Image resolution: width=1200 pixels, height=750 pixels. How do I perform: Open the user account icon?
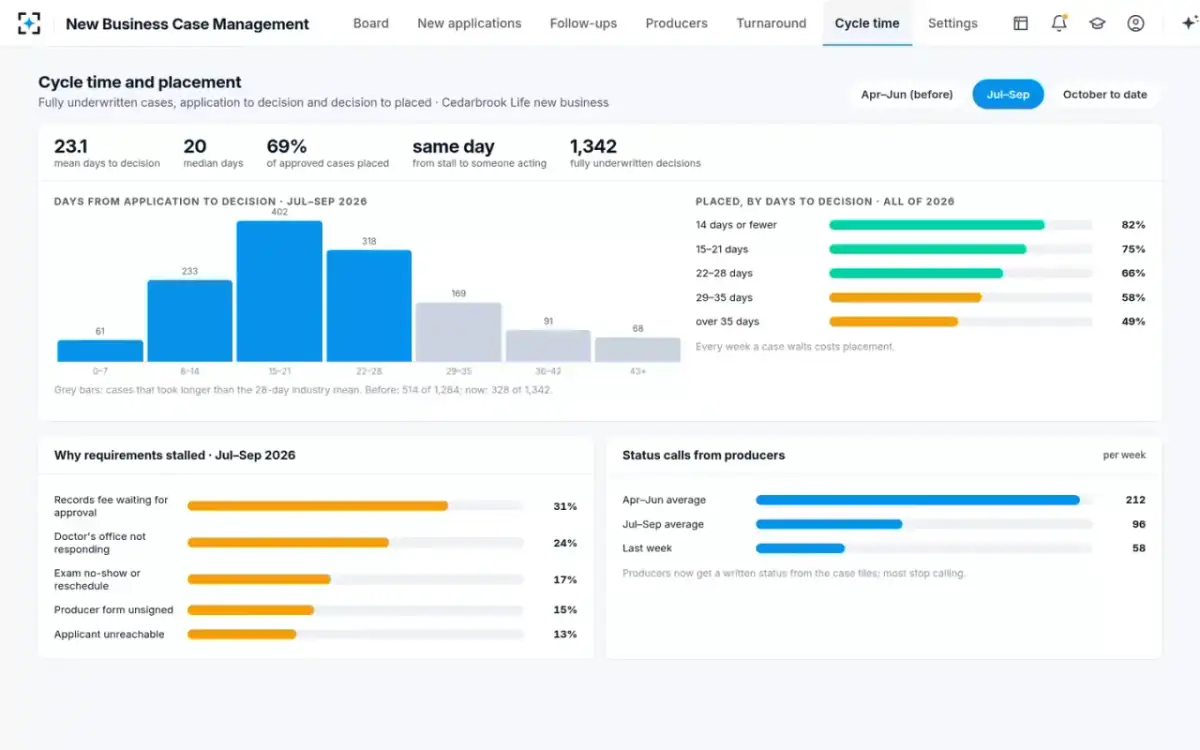1135,23
